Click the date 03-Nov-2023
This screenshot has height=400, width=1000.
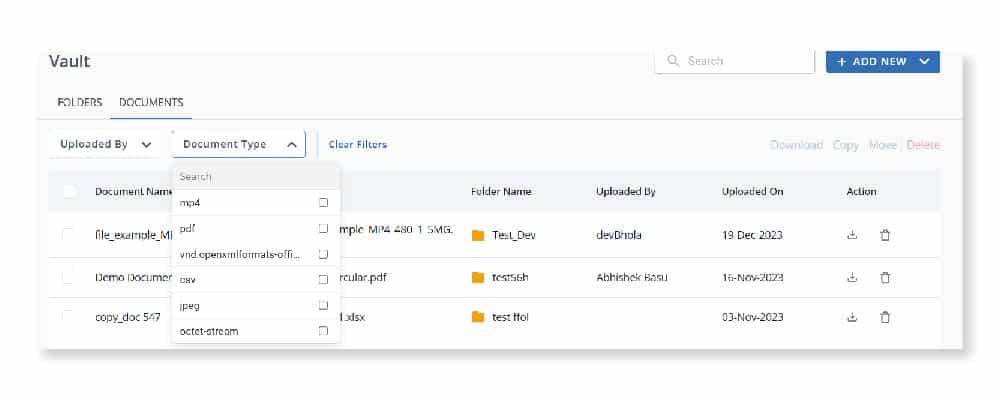[x=753, y=317]
